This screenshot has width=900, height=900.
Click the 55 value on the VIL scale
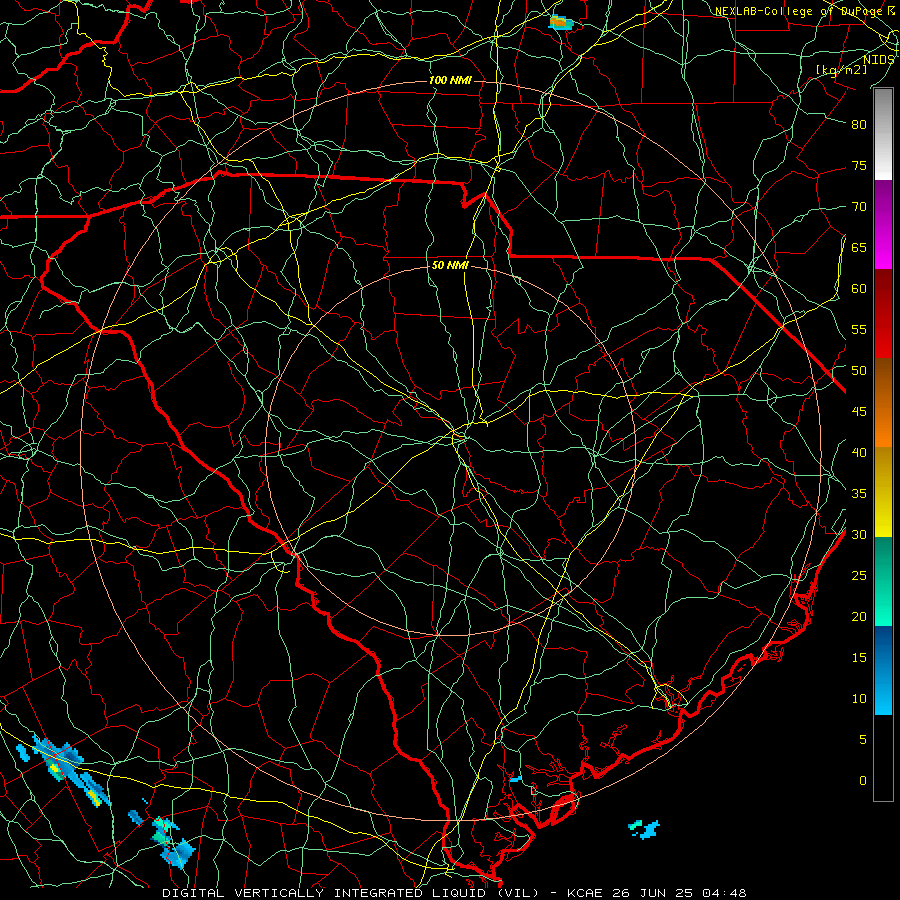tap(859, 329)
